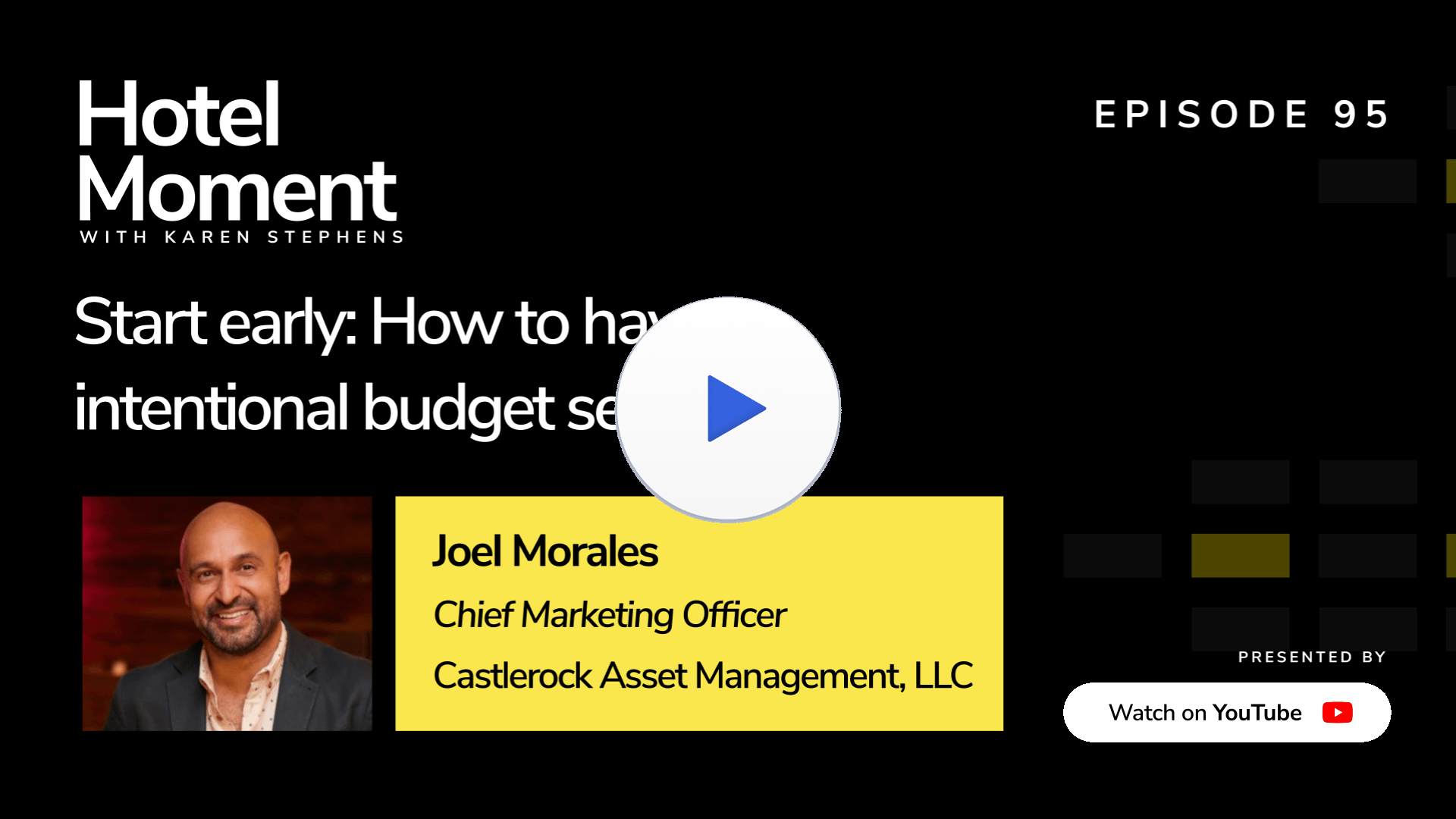Click the 'Chief Marketing Officer' title text
1456x819 pixels.
point(610,614)
